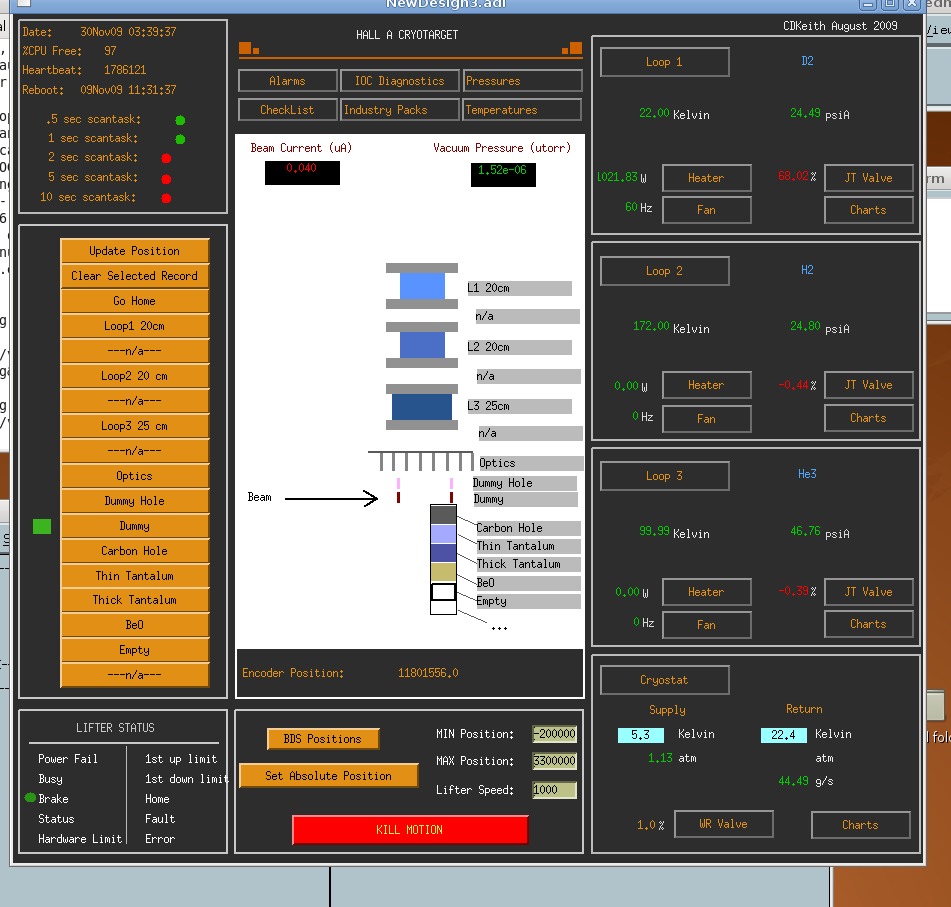
Task: Open Loop 2 JT Valve controls
Action: coord(869,385)
